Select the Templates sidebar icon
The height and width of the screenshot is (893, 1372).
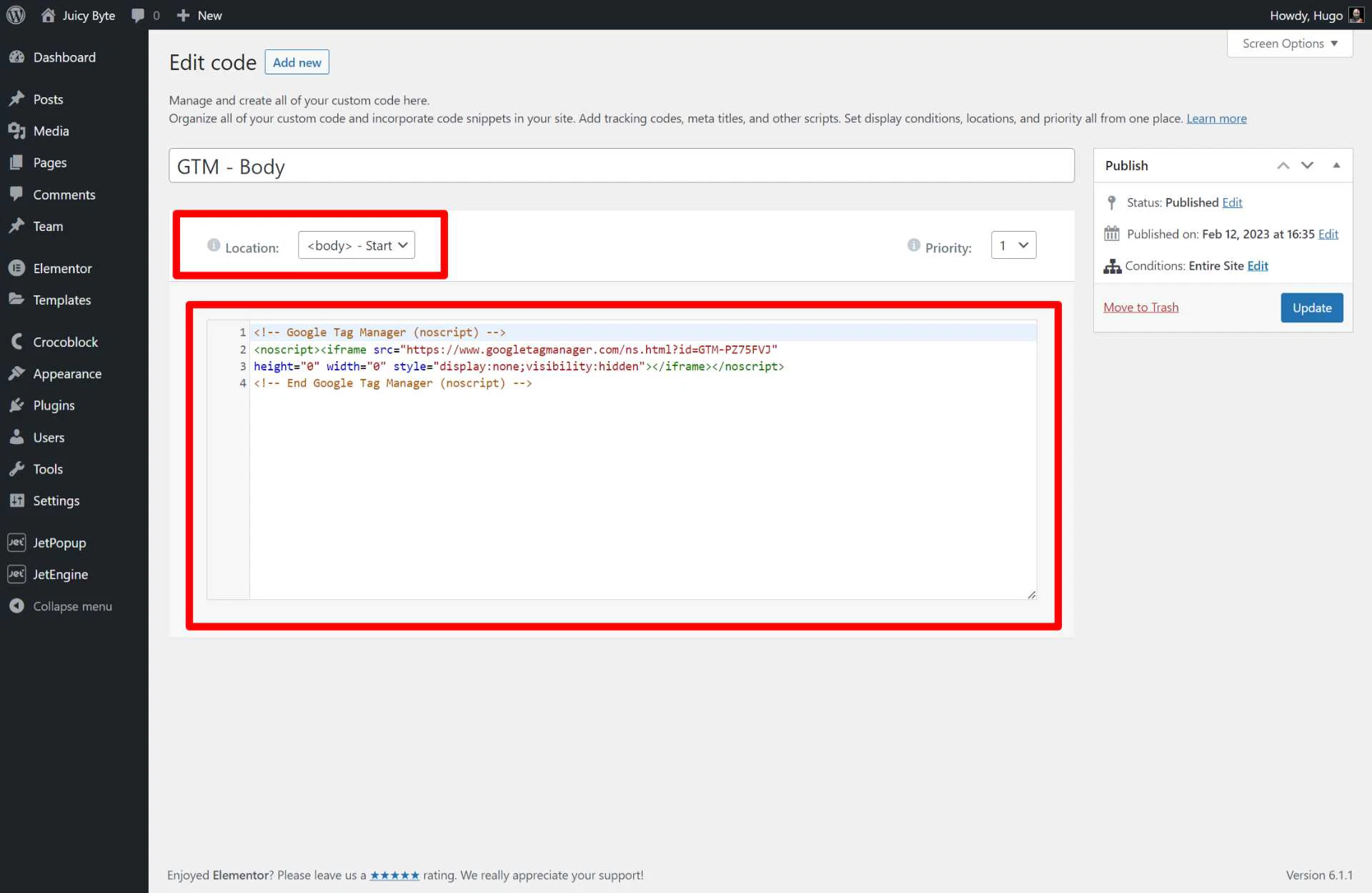[17, 300]
